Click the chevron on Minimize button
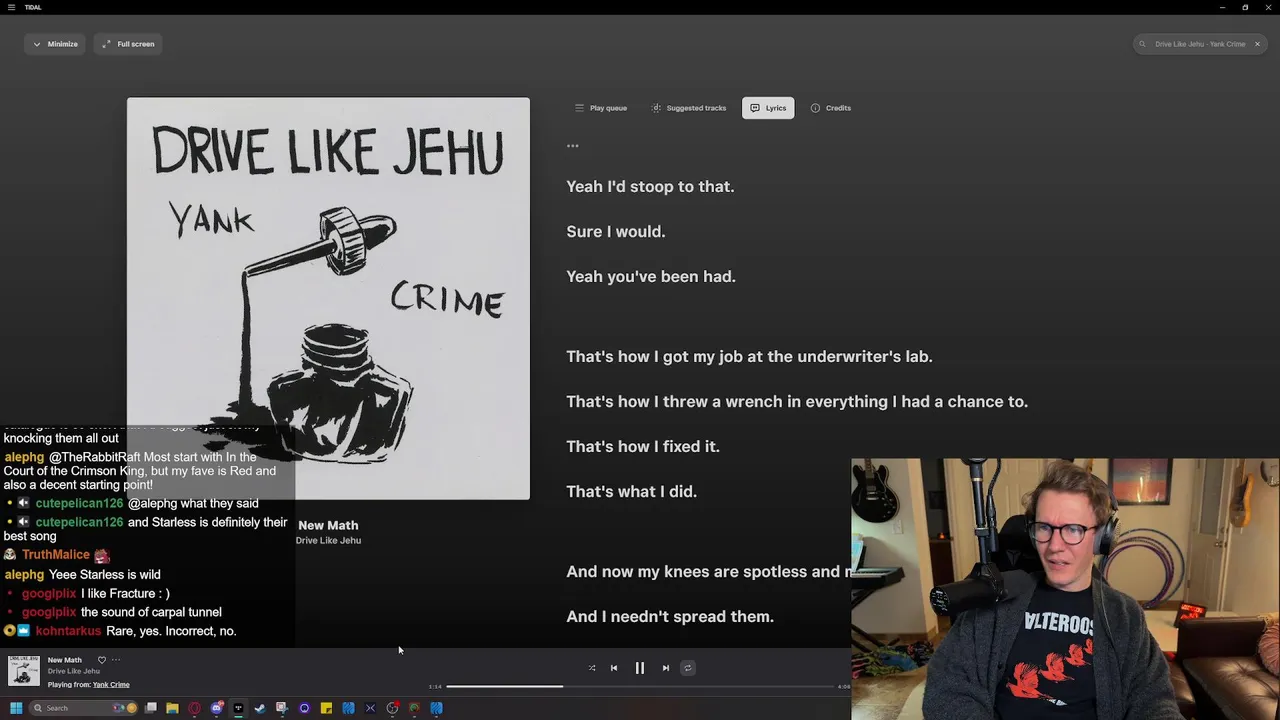 coord(37,44)
